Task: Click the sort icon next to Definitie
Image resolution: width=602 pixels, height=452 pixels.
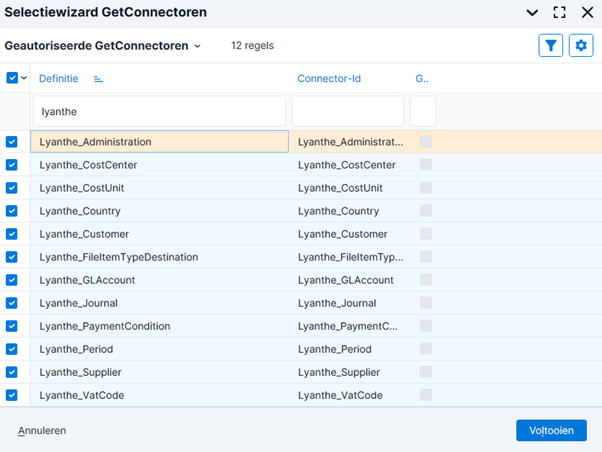Action: click(x=98, y=78)
